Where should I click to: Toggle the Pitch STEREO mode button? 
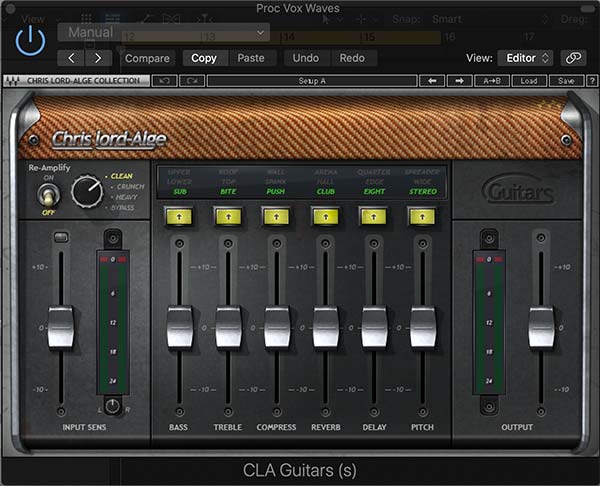422,217
